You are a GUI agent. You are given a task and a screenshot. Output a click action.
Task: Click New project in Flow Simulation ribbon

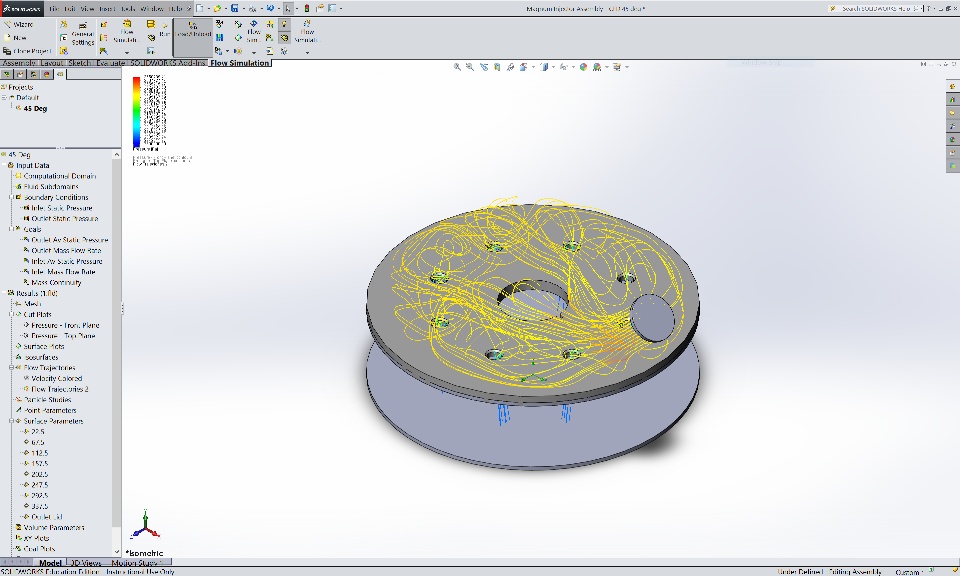16,38
